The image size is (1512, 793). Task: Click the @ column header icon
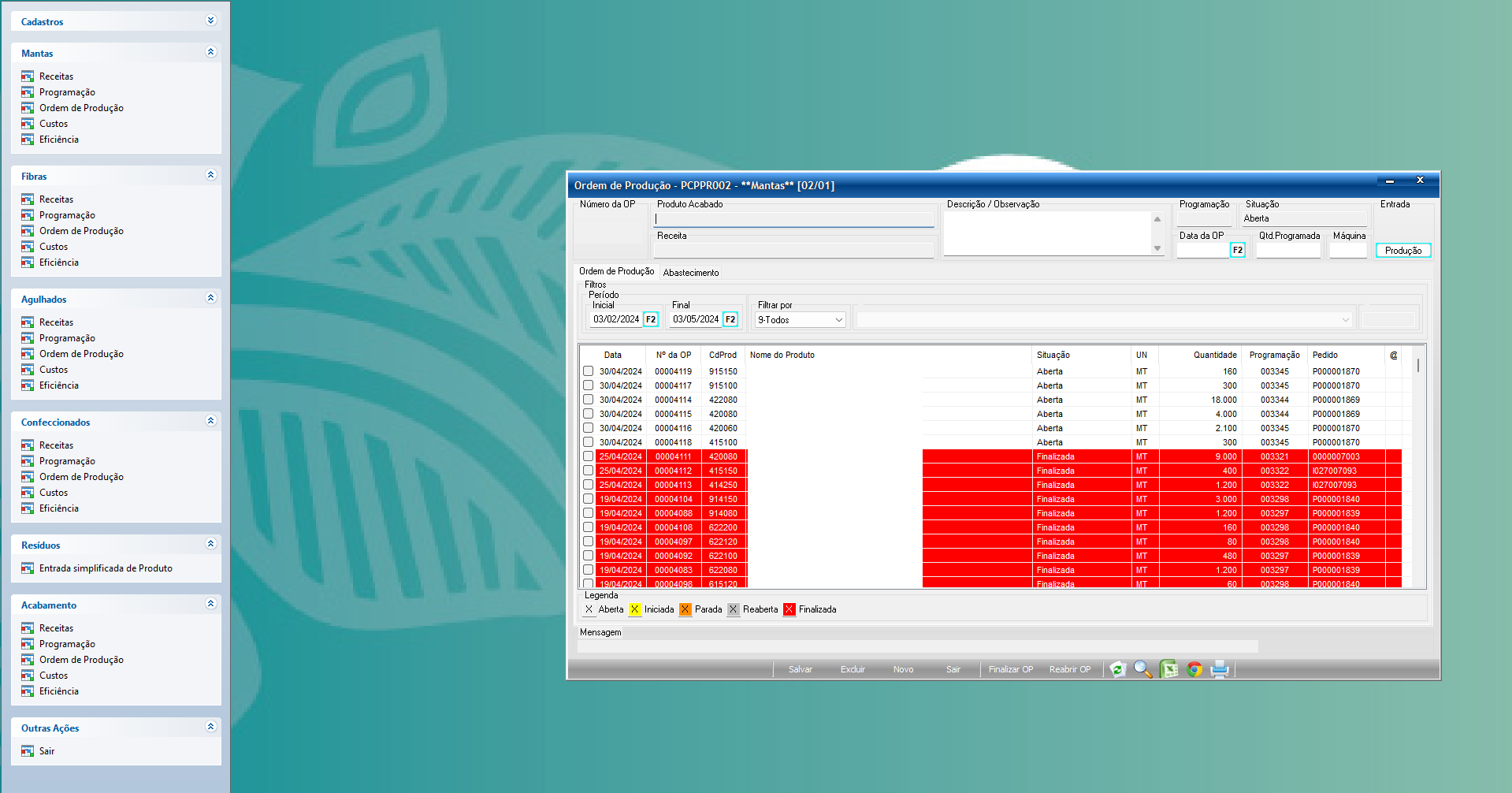coord(1393,355)
